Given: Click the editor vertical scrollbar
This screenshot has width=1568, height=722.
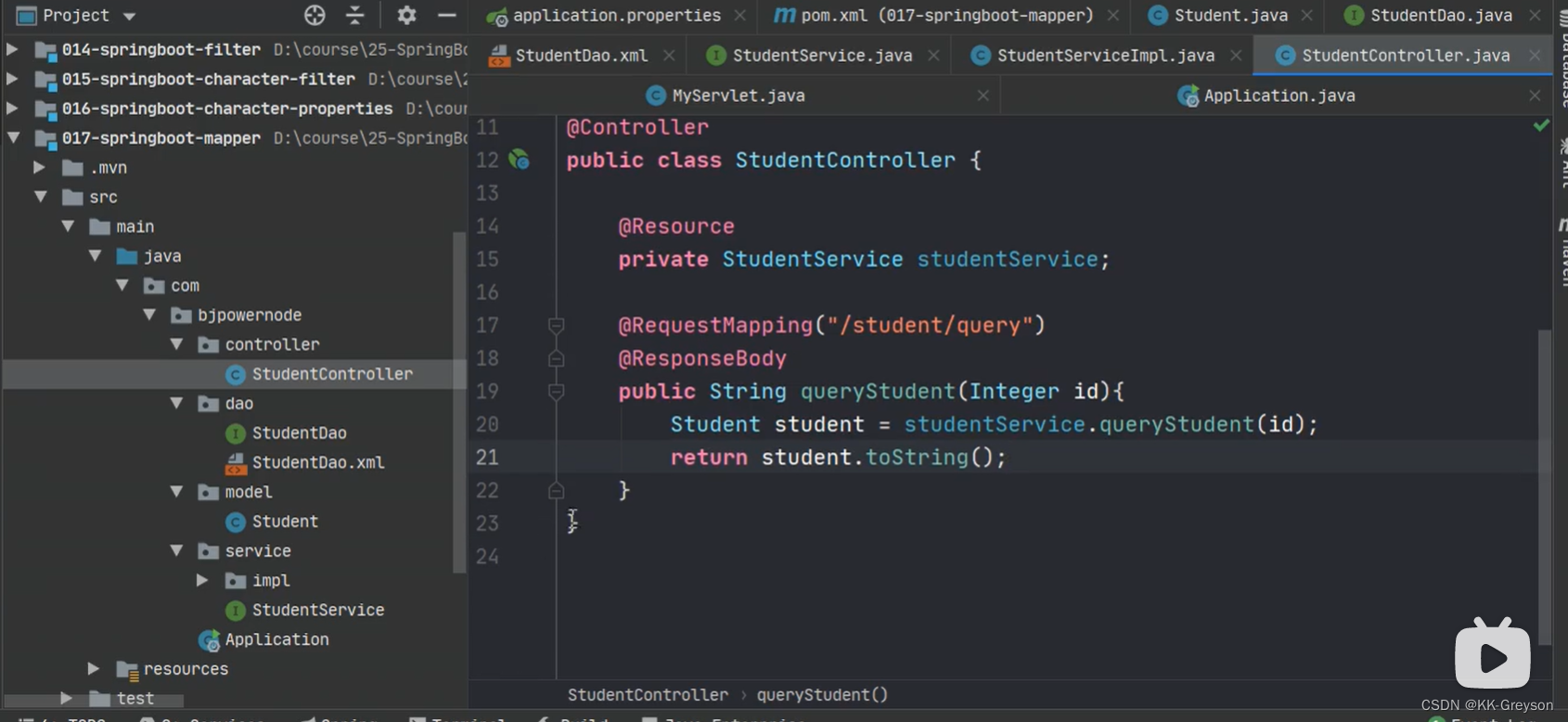Looking at the screenshot, I should click(1544, 486).
